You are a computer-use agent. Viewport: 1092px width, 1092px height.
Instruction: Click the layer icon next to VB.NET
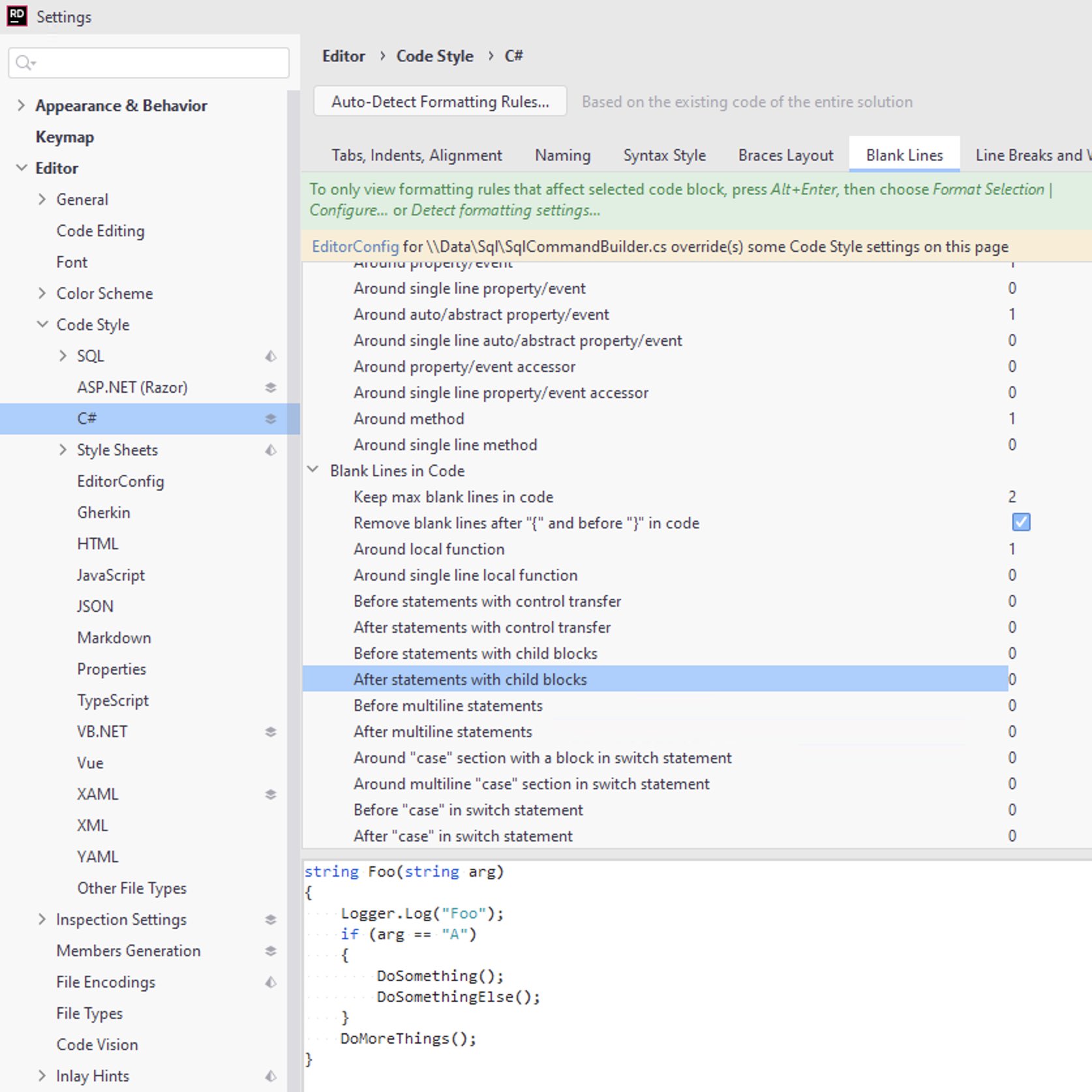pyautogui.click(x=271, y=732)
